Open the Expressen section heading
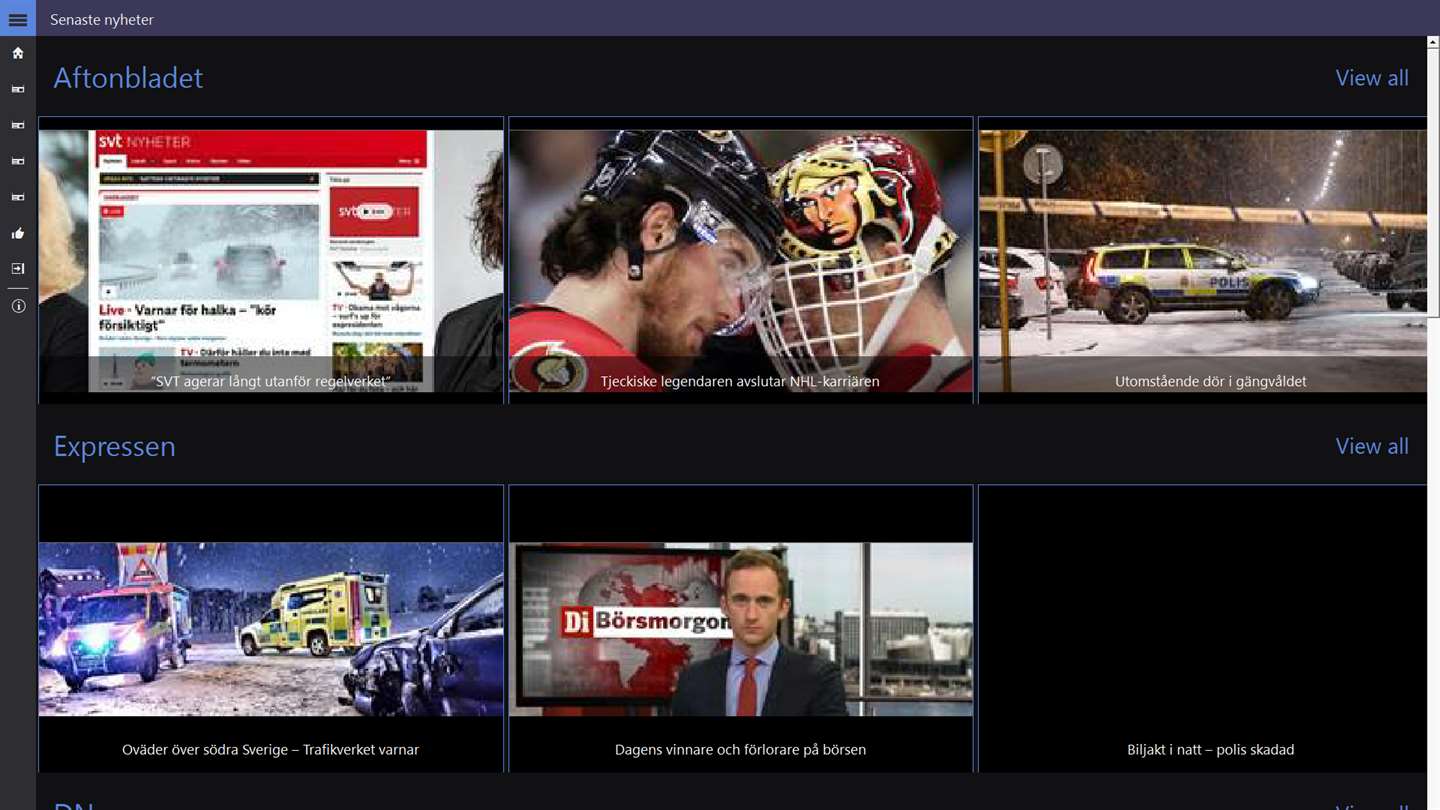Viewport: 1440px width, 810px height. (x=114, y=446)
